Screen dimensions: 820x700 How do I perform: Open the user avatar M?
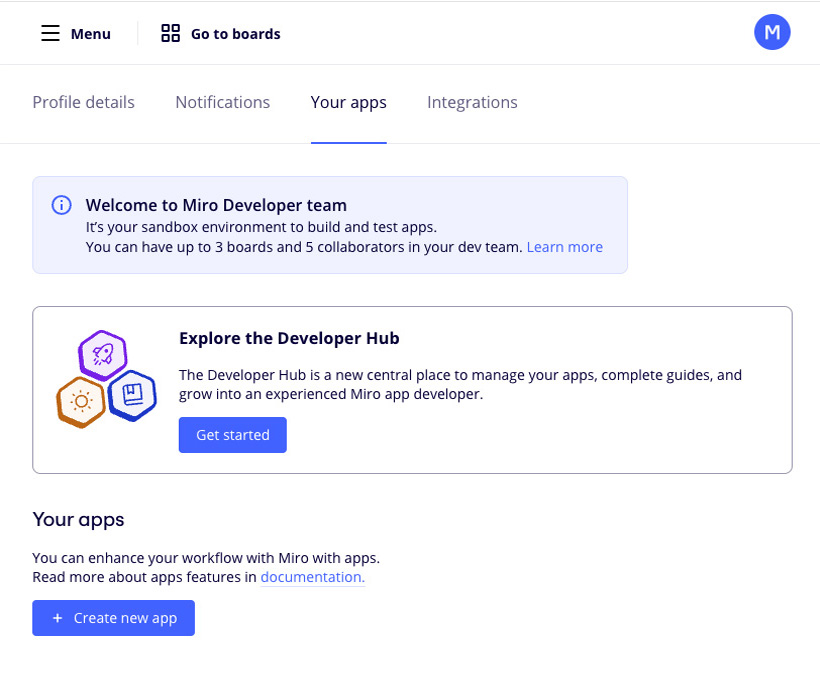(772, 32)
